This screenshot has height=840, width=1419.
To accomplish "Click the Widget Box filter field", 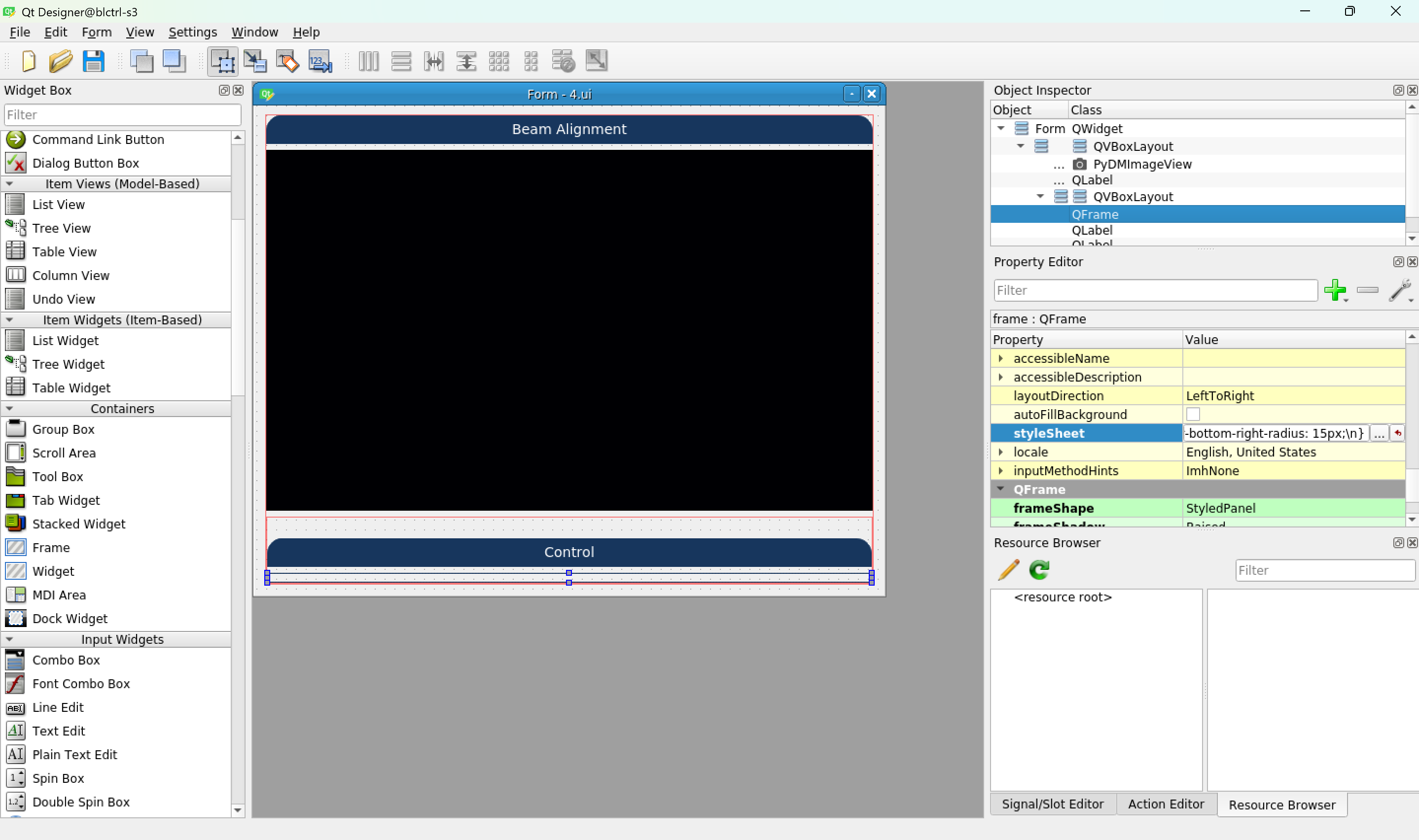I will tap(122, 115).
